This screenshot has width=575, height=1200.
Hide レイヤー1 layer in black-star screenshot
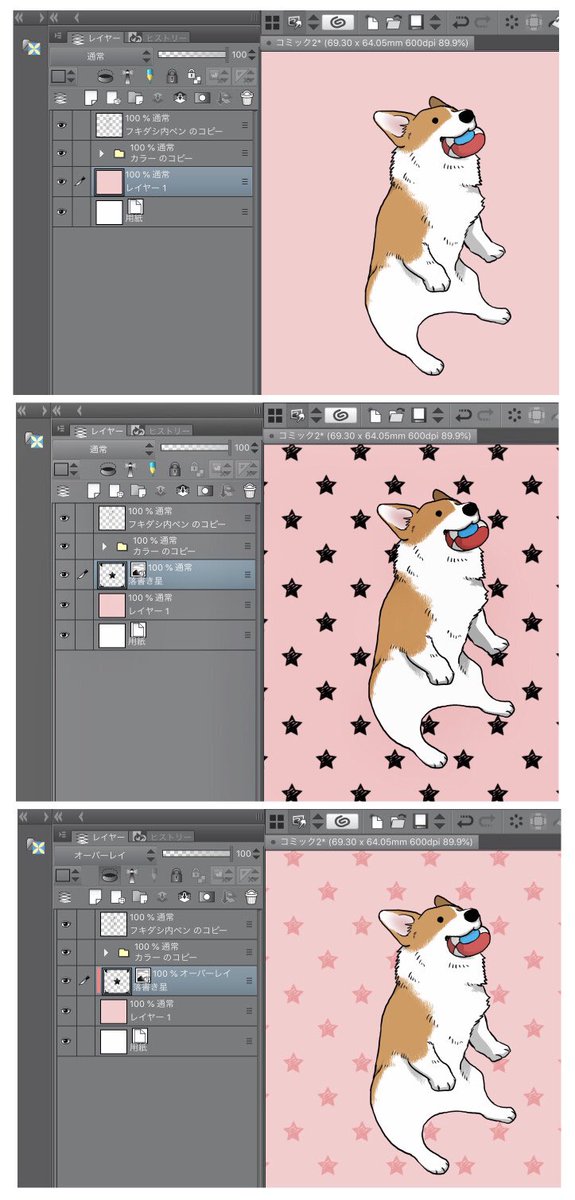(62, 603)
